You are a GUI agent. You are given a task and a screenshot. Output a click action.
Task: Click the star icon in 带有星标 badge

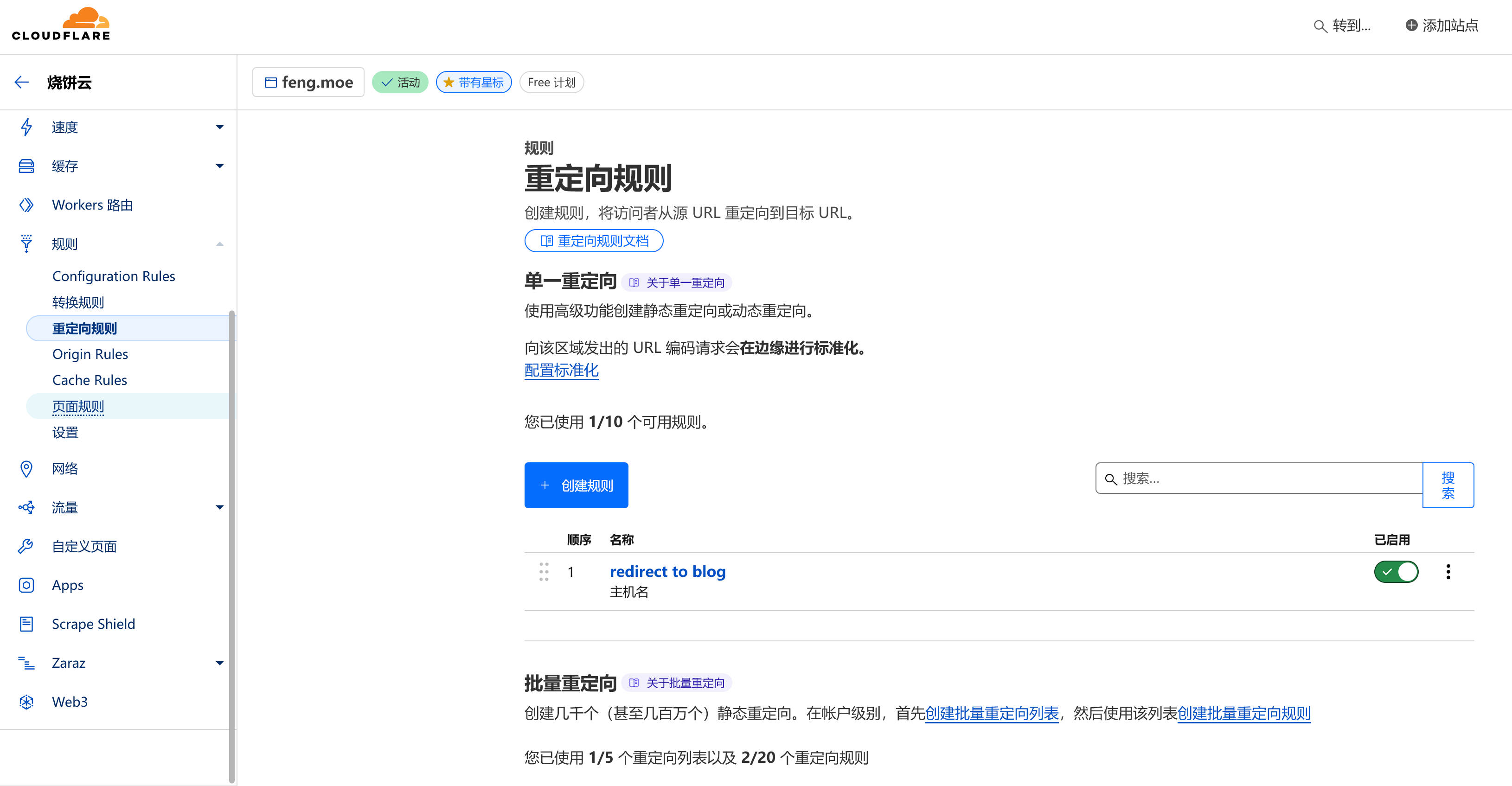[x=449, y=82]
